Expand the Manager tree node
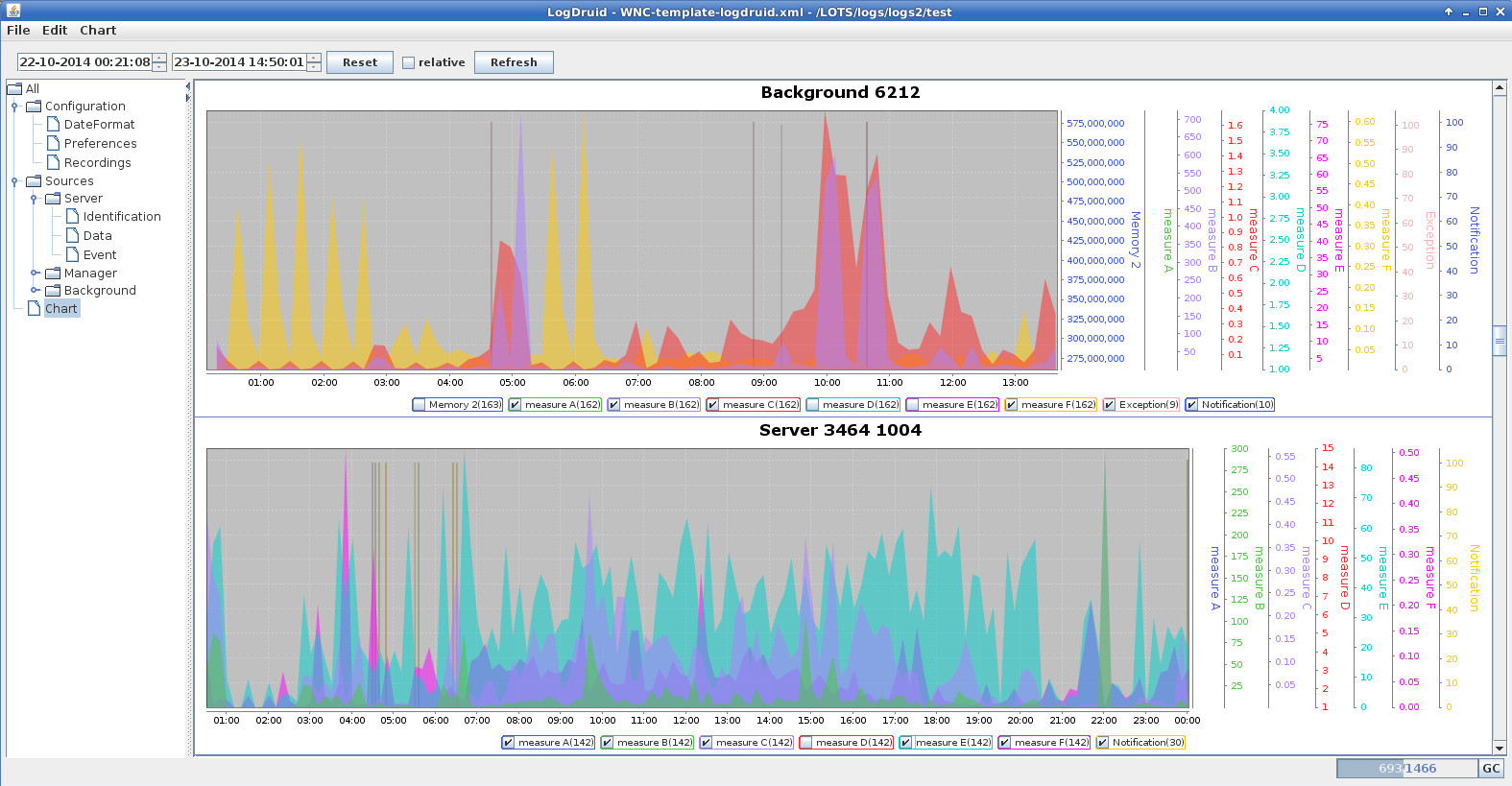1512x786 pixels. [x=35, y=273]
